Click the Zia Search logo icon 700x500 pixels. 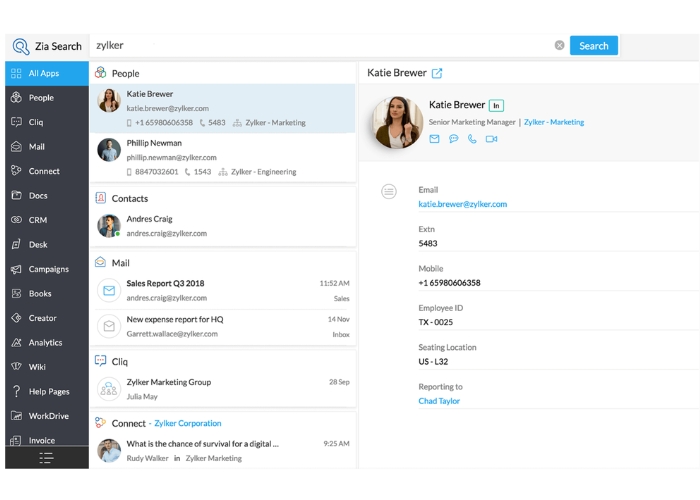pos(21,46)
